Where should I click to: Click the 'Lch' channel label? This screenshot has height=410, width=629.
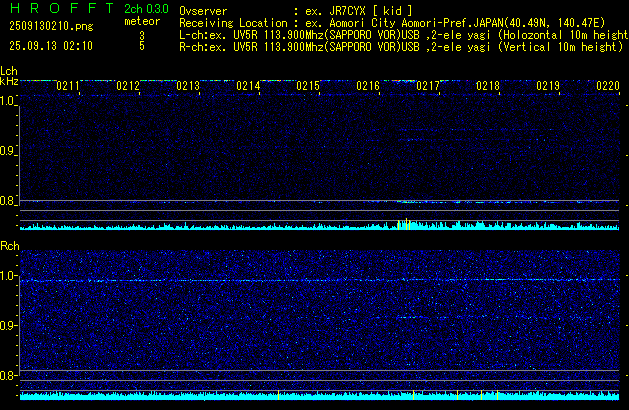(9, 71)
